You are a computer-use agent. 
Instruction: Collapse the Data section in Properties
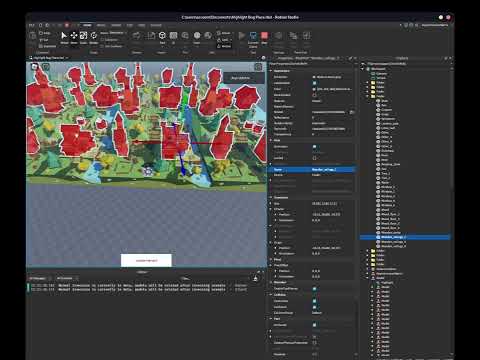[271, 140]
